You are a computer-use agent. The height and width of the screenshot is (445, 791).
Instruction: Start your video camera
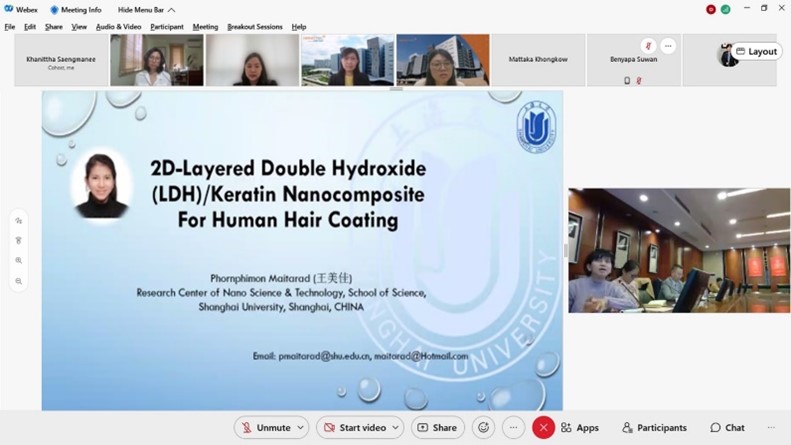coord(354,428)
